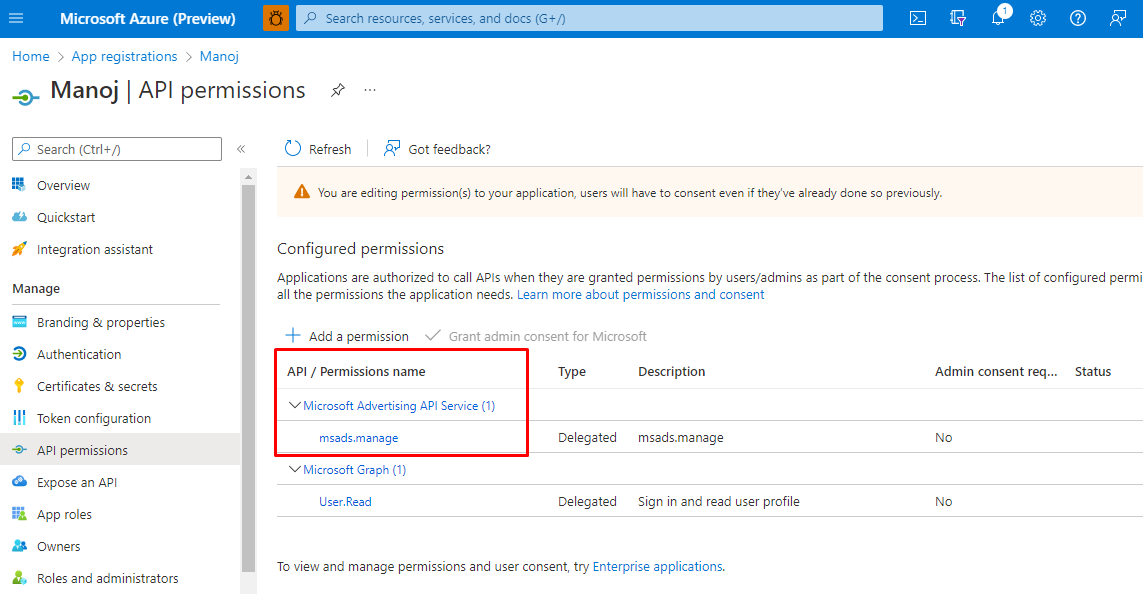Click the orange bug preview icon
Viewport: 1143px width, 594px height.
(276, 18)
